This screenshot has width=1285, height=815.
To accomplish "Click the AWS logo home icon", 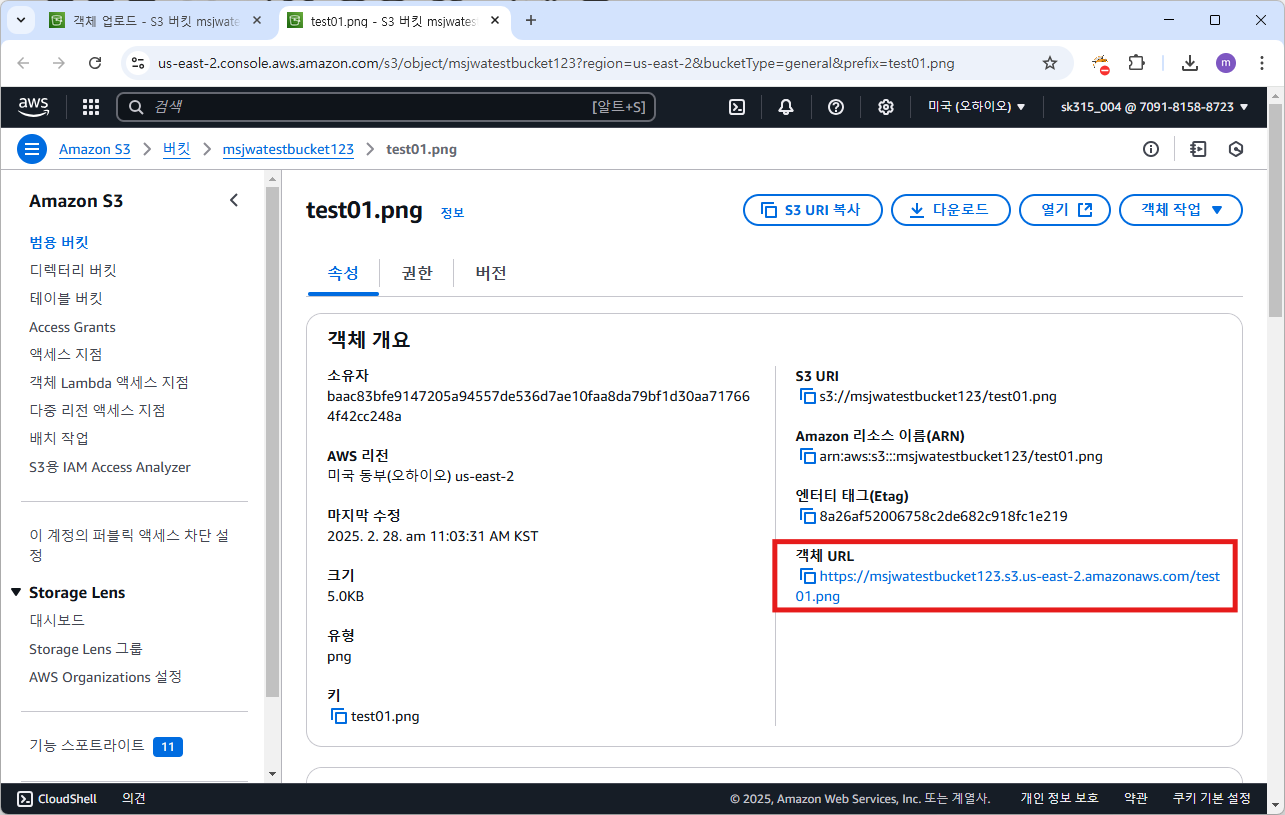I will 36,106.
